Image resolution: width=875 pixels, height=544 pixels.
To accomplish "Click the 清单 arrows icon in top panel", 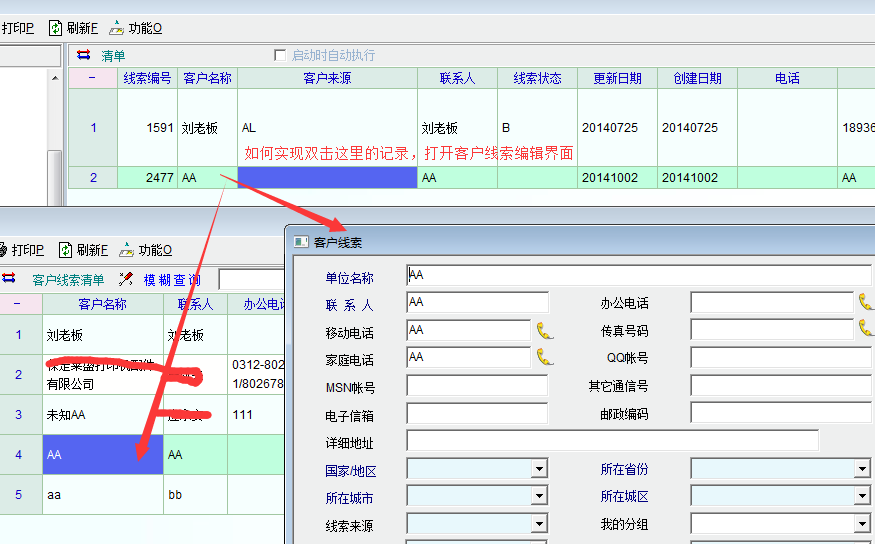I will (84, 55).
